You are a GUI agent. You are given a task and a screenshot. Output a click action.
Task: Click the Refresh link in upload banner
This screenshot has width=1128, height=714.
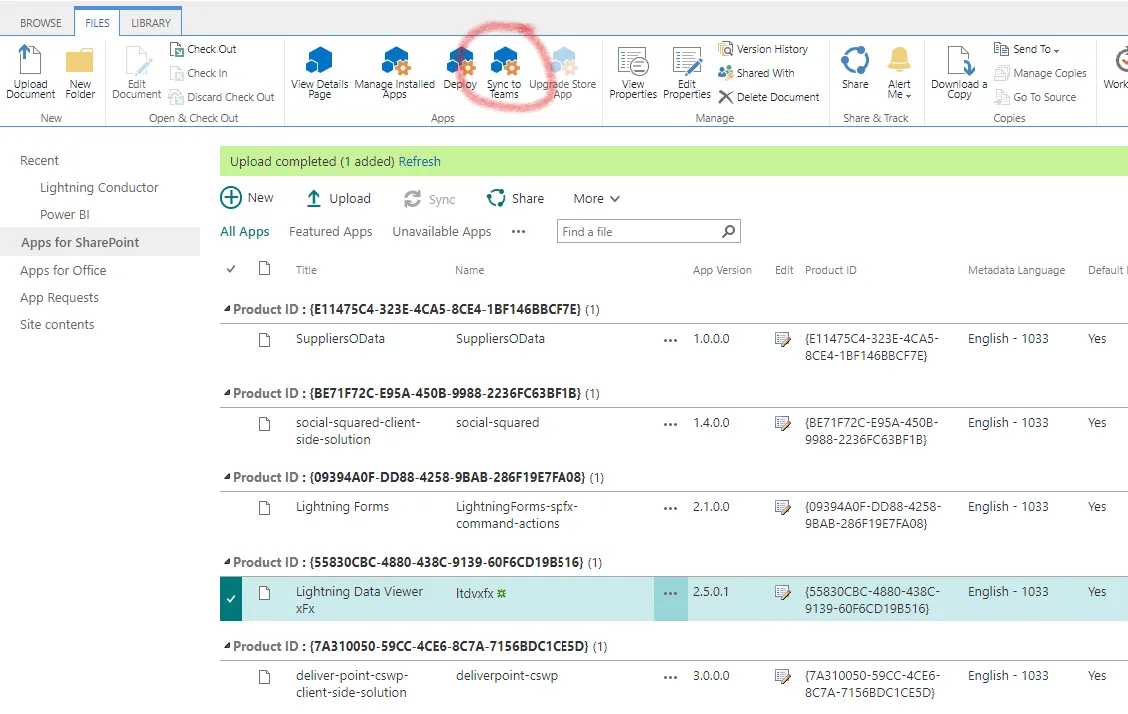pyautogui.click(x=419, y=161)
